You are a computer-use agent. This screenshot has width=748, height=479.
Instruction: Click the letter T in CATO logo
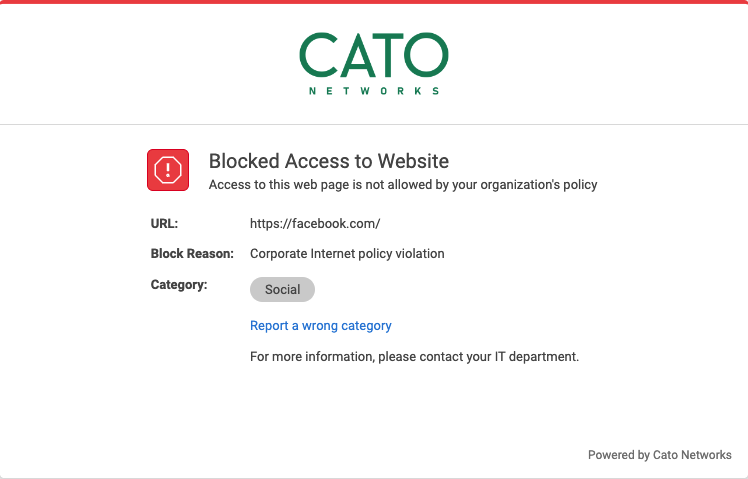tap(388, 56)
